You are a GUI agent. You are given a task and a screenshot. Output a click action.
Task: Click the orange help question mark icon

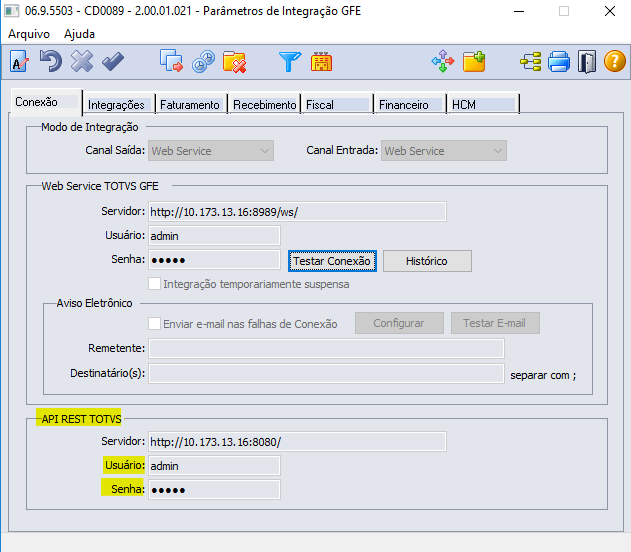click(x=615, y=62)
